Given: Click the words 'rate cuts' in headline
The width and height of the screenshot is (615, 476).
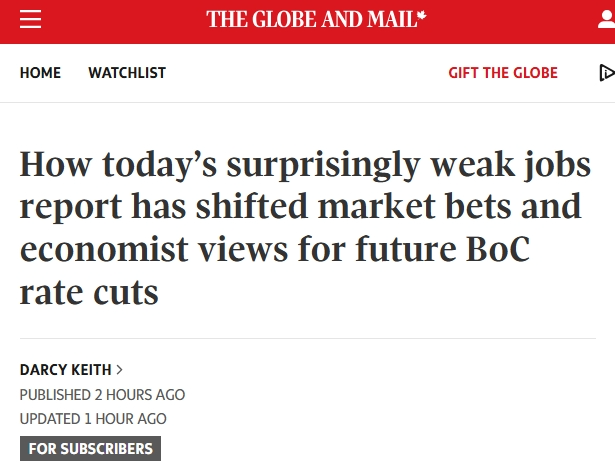Looking at the screenshot, I should click(x=89, y=293).
